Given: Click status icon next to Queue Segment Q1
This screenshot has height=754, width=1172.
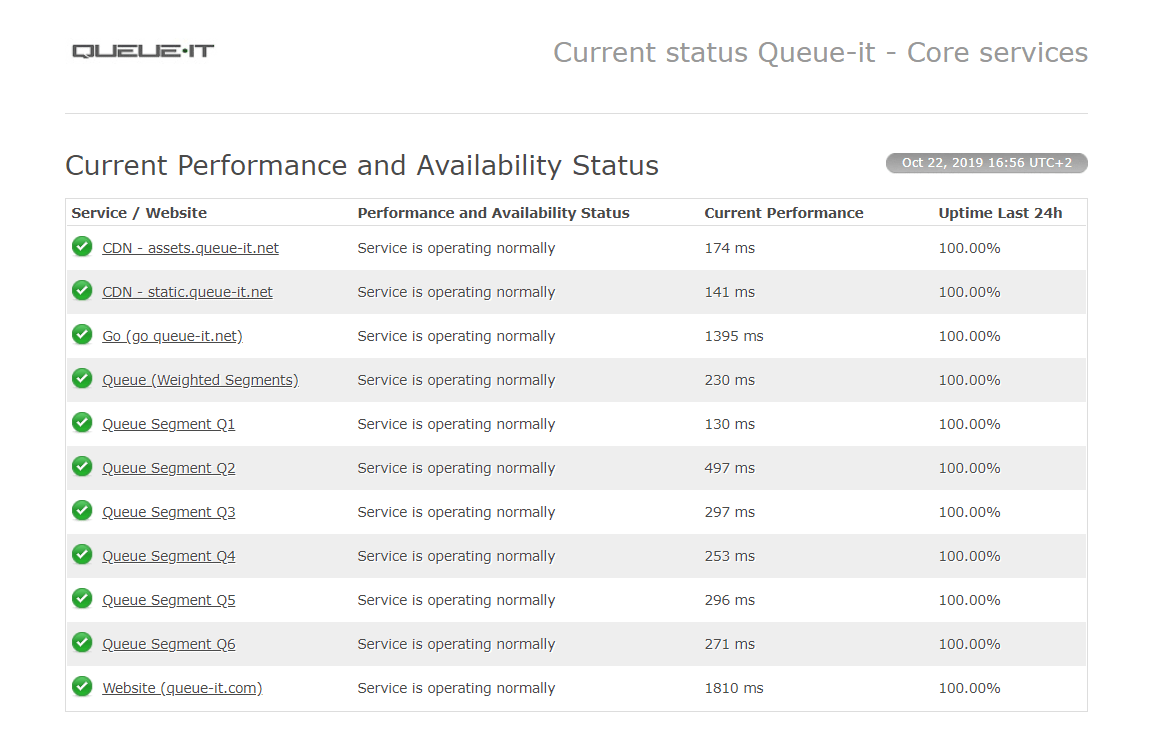Looking at the screenshot, I should pos(82,422).
